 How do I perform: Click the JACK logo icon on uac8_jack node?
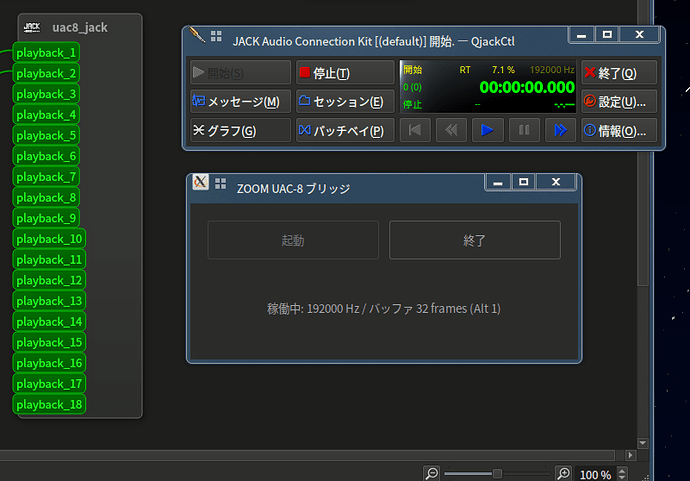click(x=32, y=27)
